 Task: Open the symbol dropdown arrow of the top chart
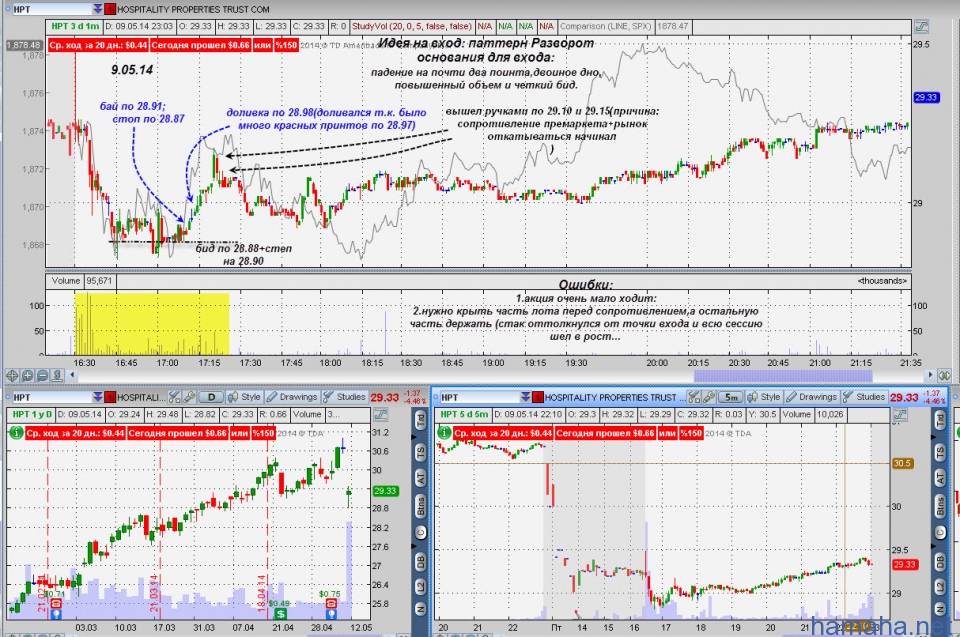coord(98,9)
